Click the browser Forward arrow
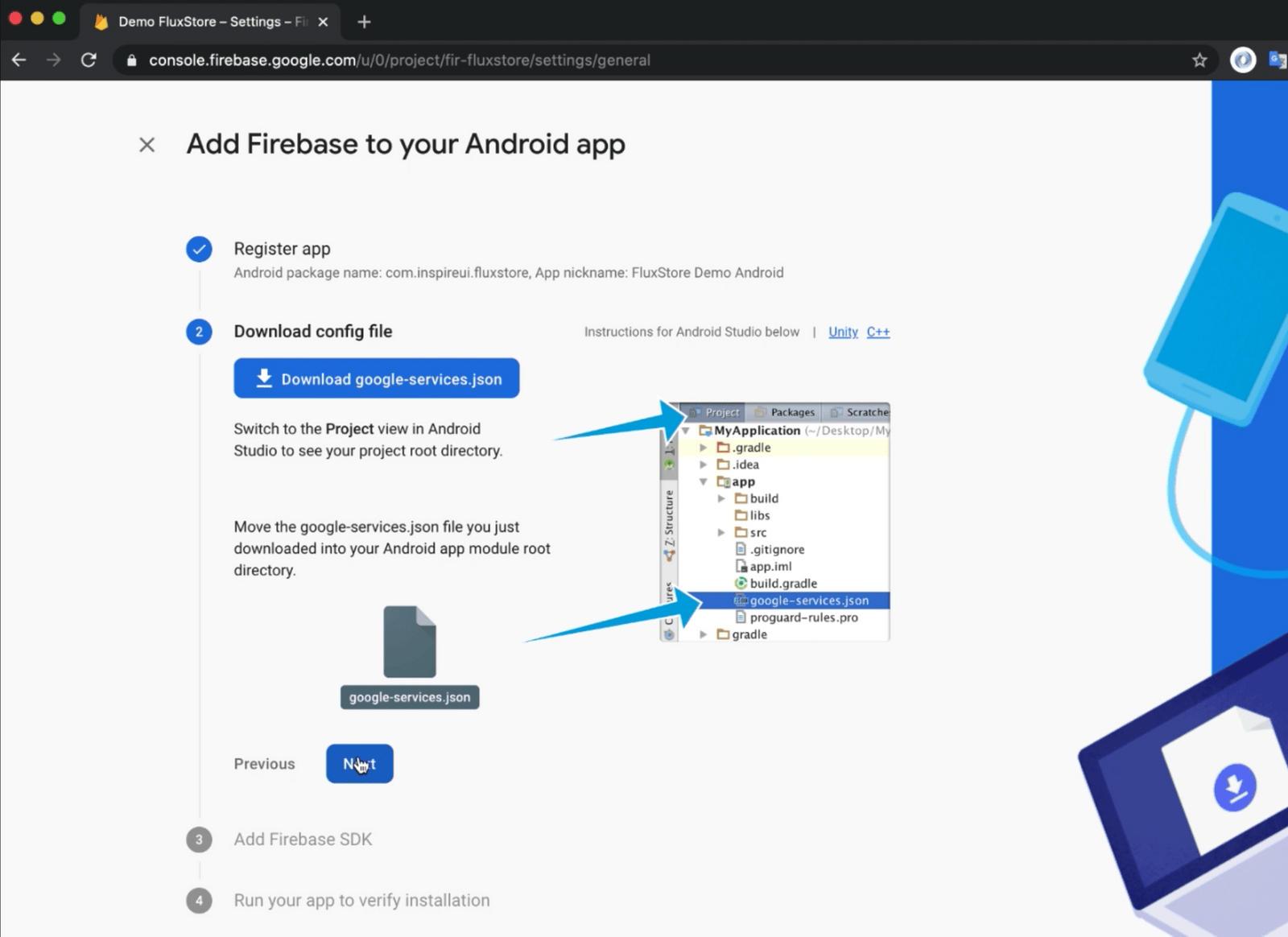 [x=54, y=60]
